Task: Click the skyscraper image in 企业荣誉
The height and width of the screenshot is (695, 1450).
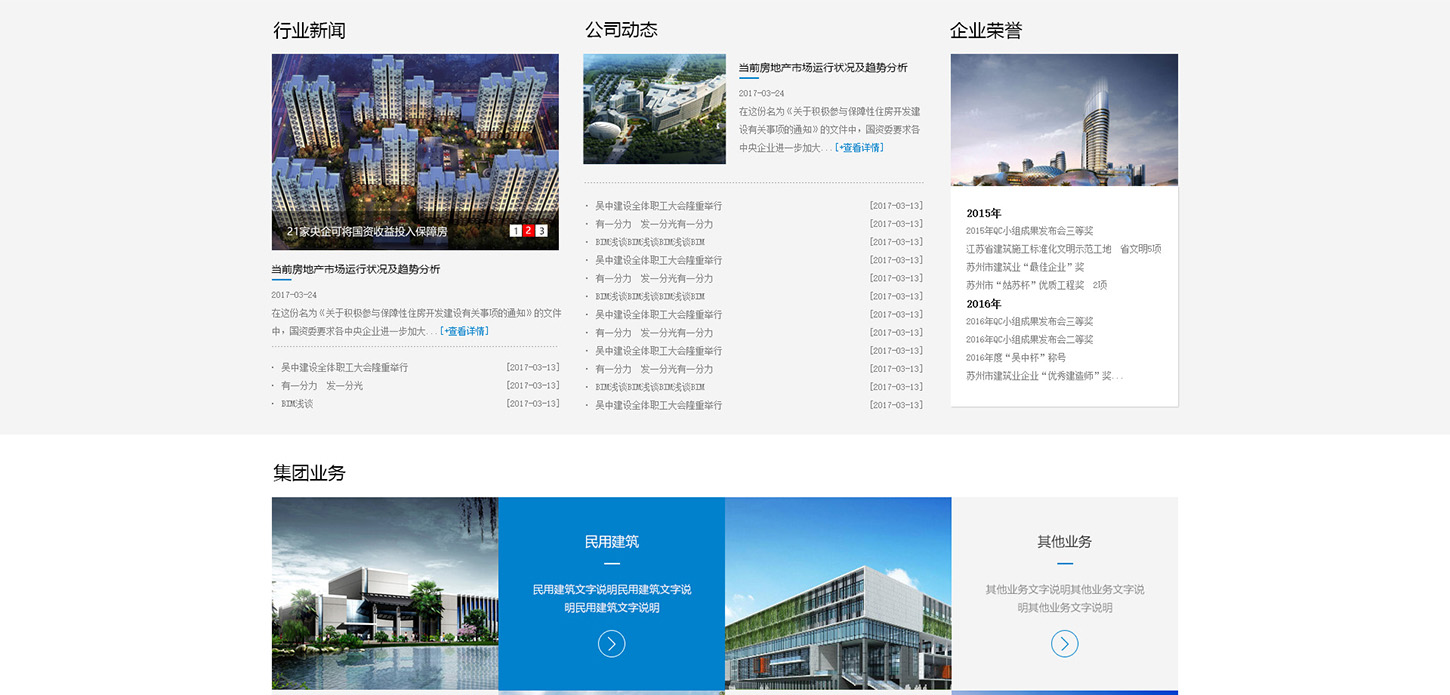Action: point(1064,120)
